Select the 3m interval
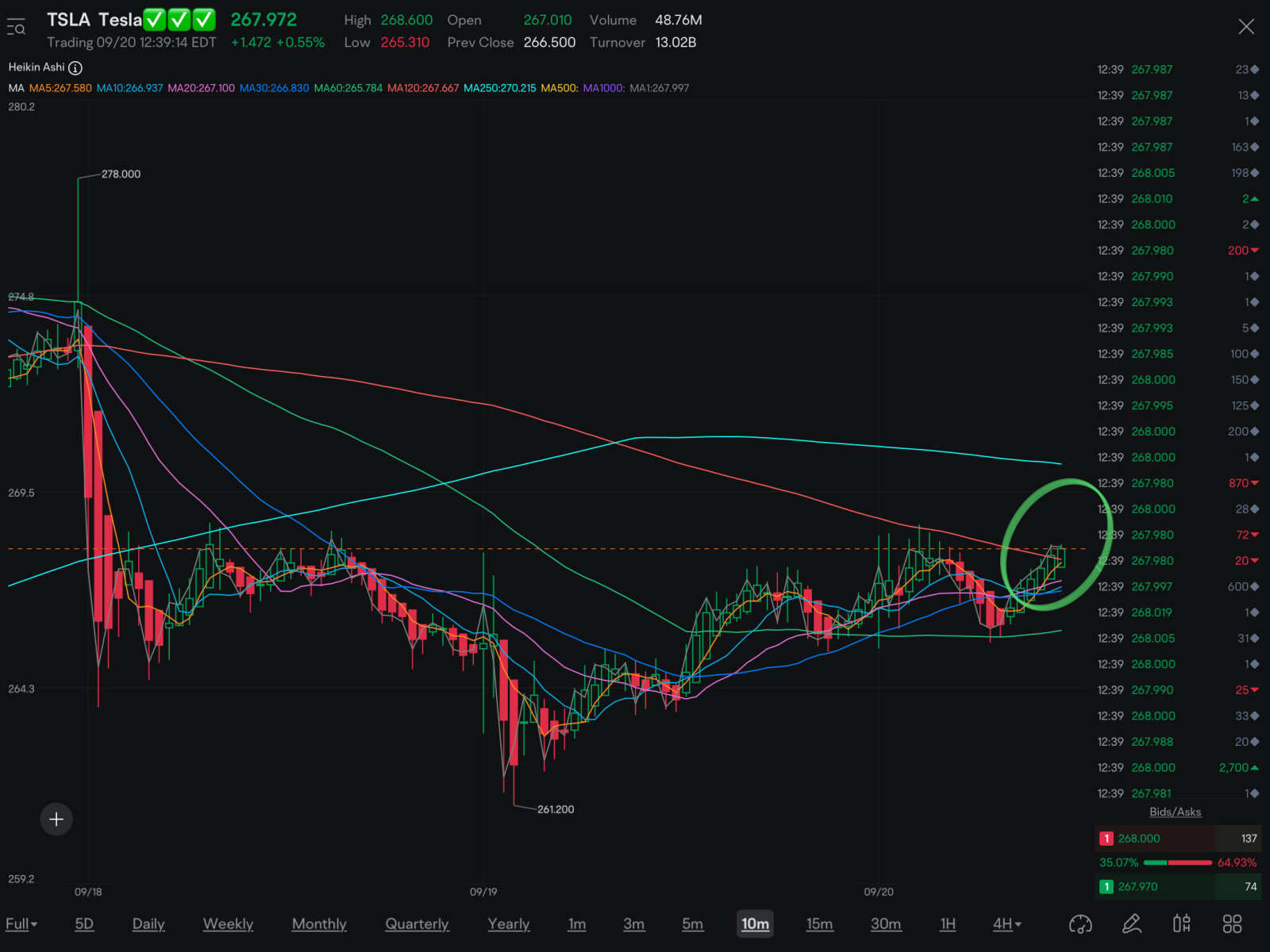Screen dimensions: 1270x952 (633, 923)
